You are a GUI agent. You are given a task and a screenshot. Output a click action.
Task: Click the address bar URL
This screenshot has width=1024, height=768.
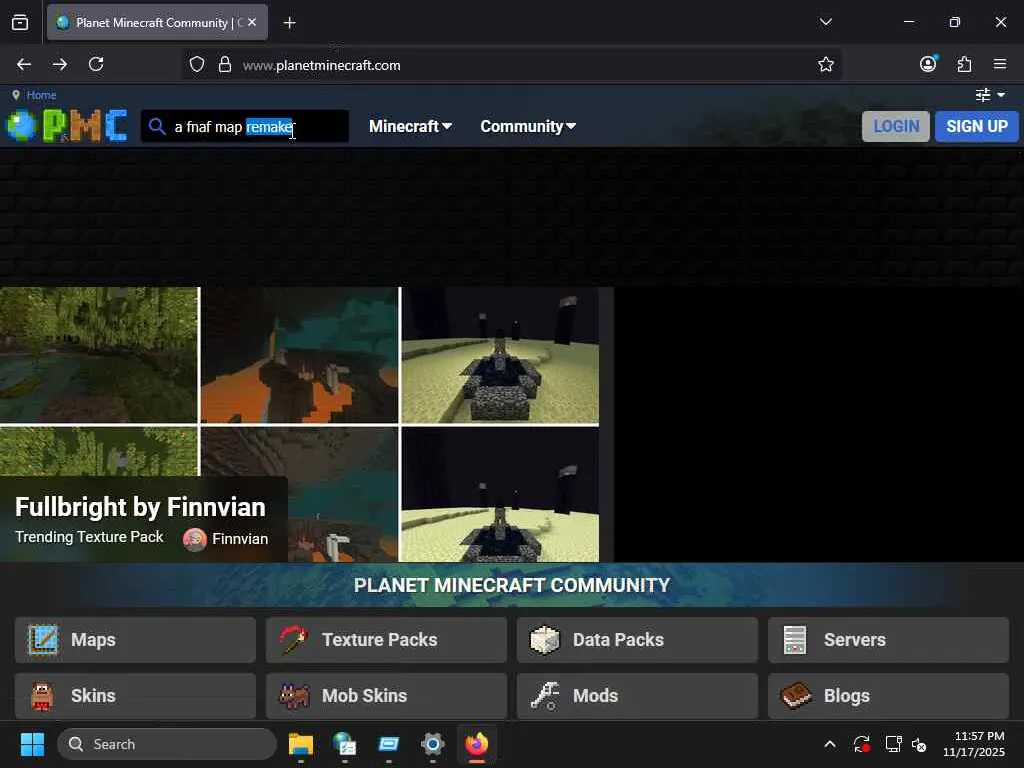coord(321,65)
